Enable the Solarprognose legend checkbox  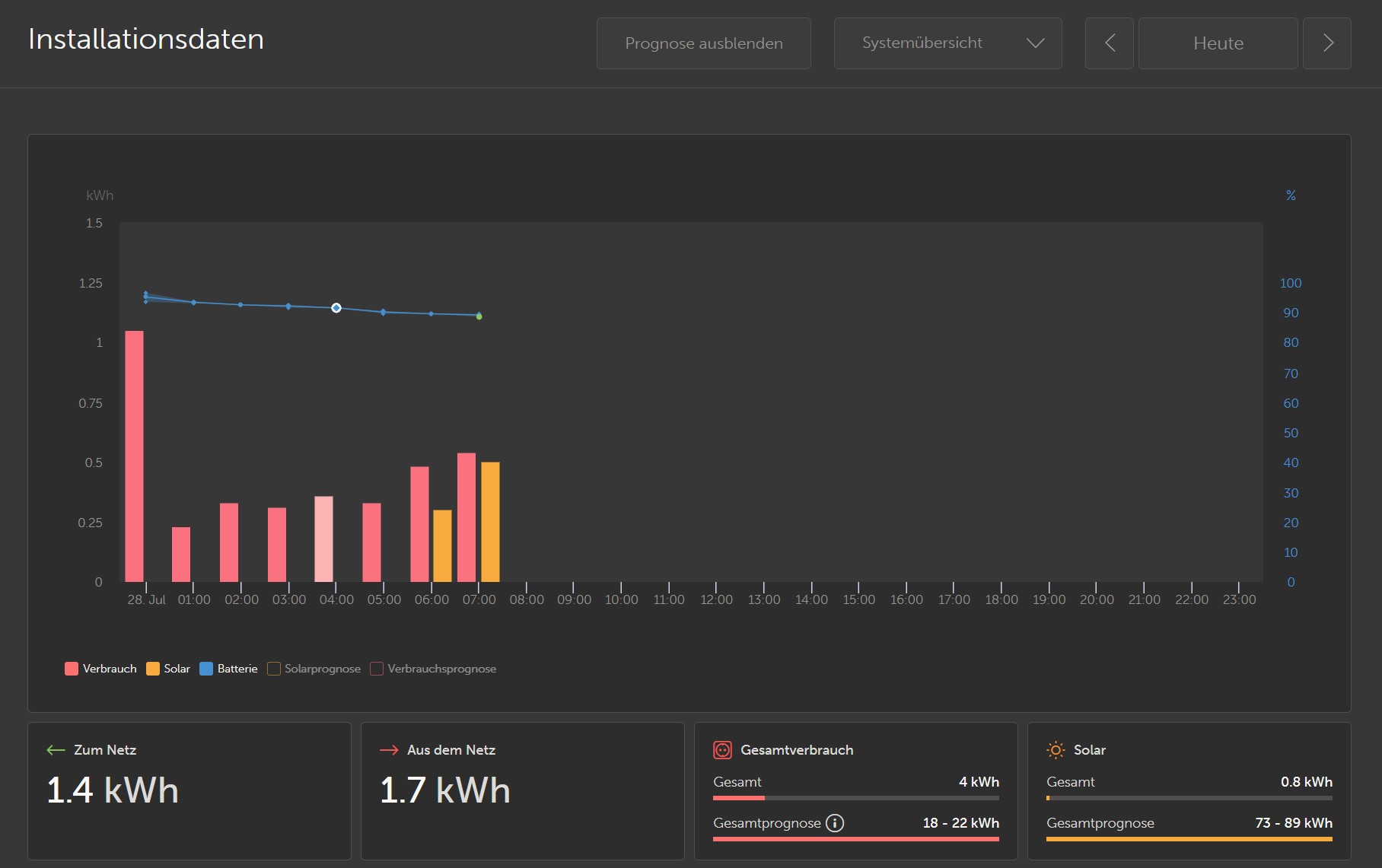[x=274, y=669]
